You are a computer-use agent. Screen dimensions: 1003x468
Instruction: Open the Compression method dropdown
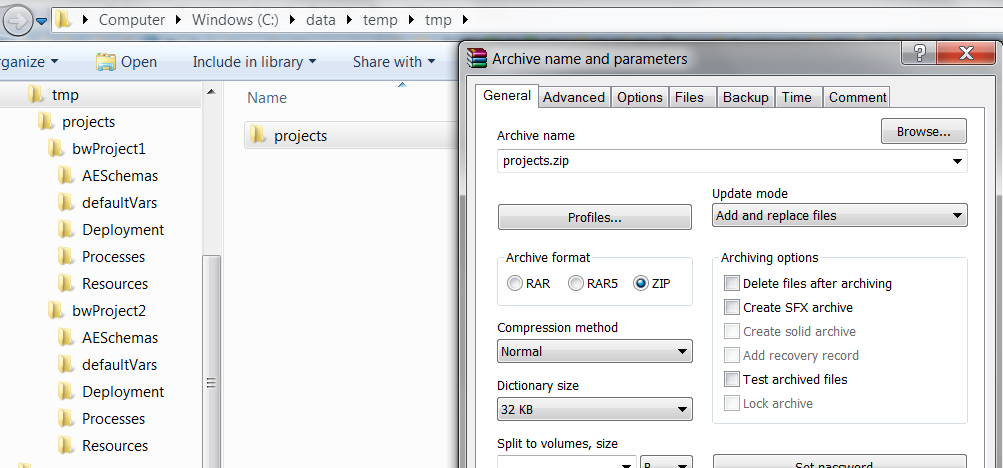click(682, 352)
